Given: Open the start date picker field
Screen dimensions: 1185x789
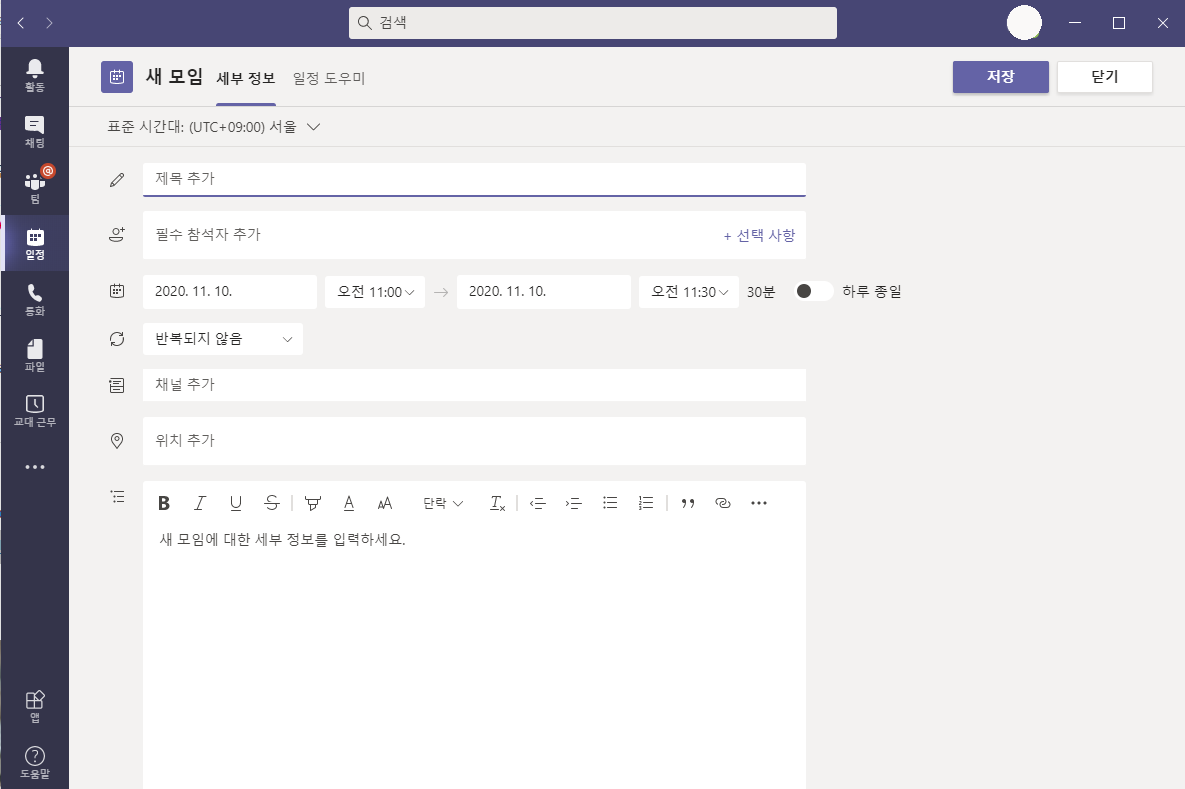Looking at the screenshot, I should (x=230, y=292).
